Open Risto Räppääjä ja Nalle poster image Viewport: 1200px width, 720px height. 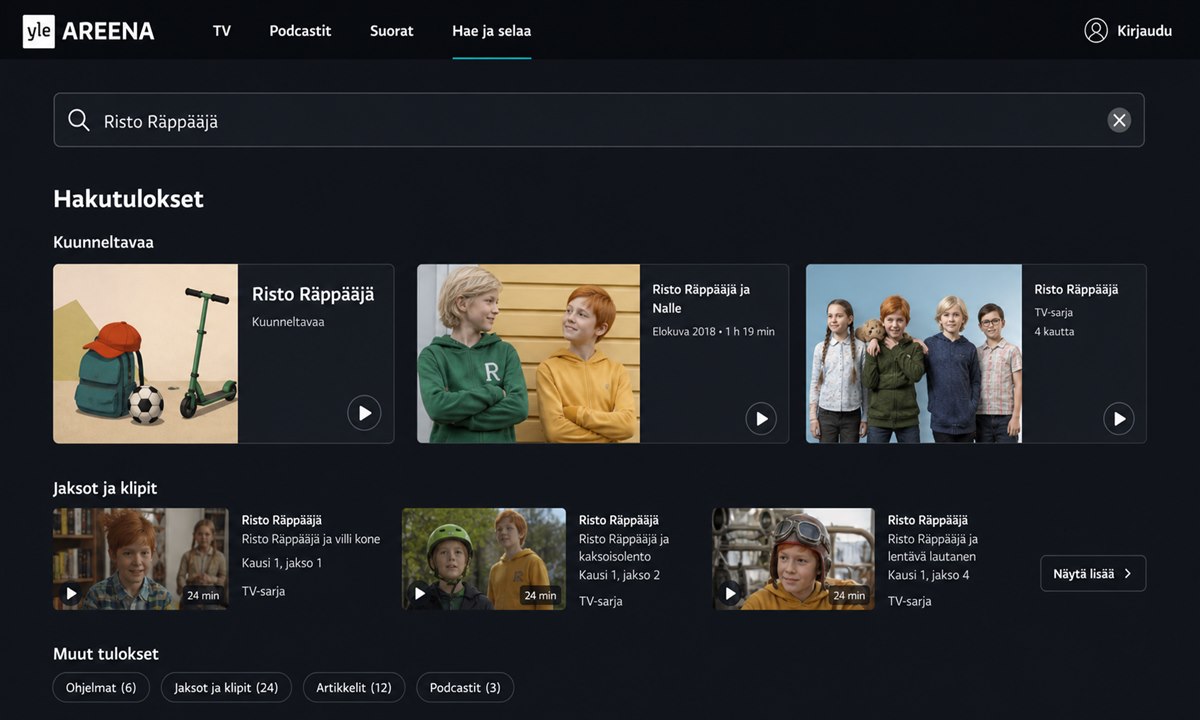click(529, 354)
